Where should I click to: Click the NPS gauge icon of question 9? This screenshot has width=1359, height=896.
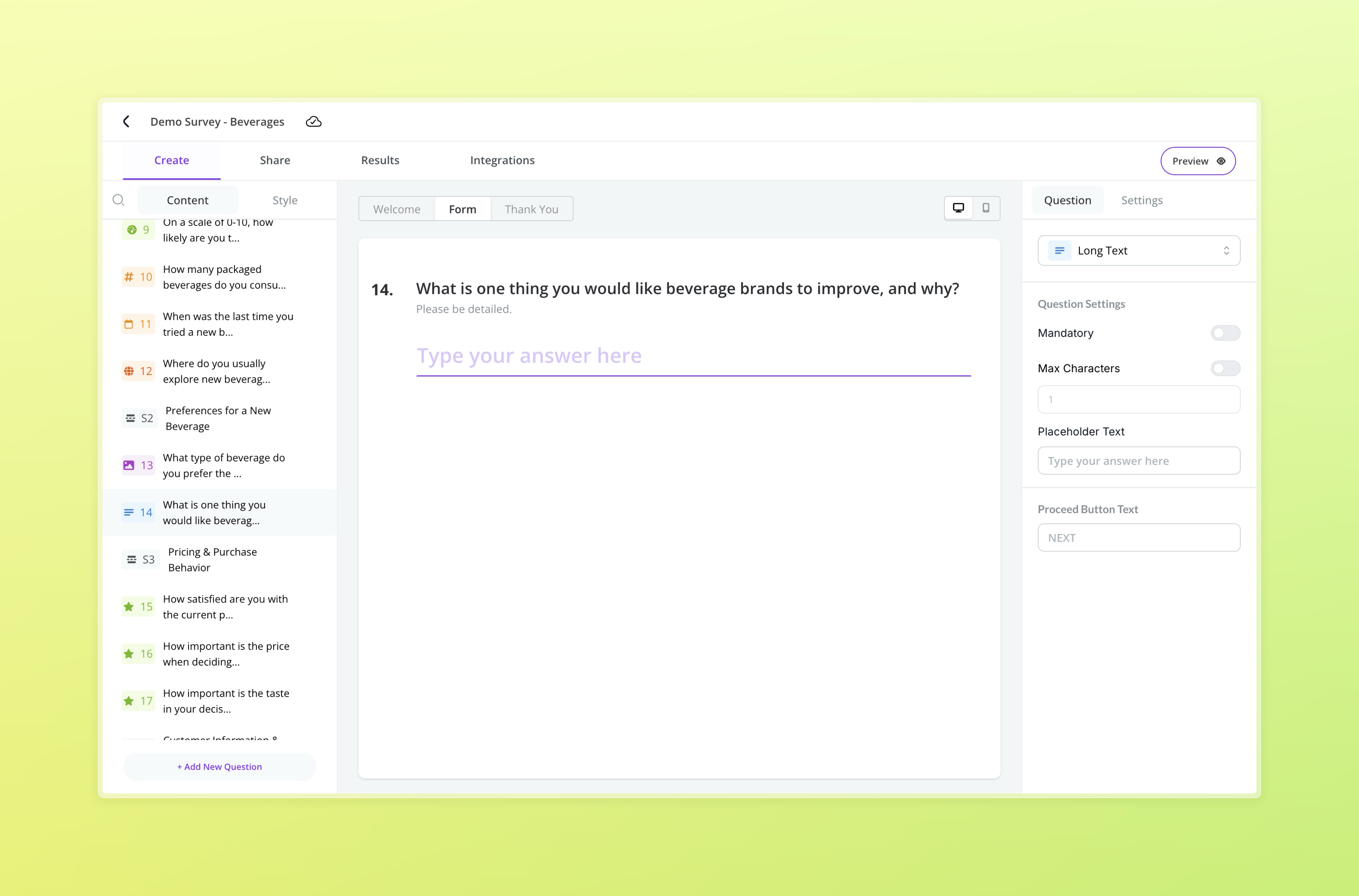point(131,230)
